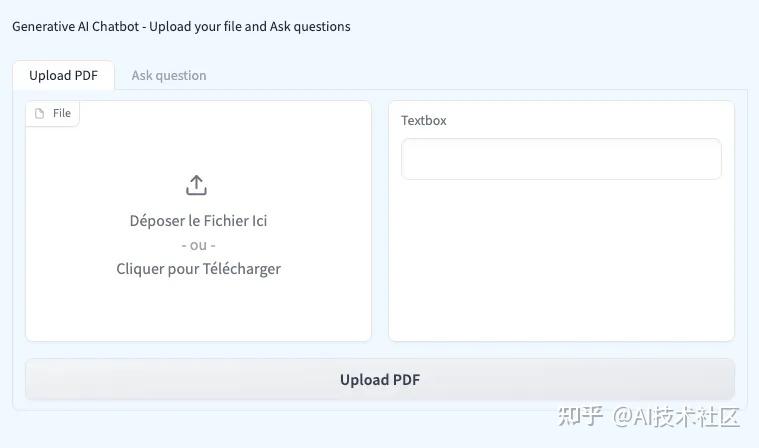This screenshot has height=448, width=759.
Task: Click the word "Fichier" in the drop prompt
Action: coord(227,220)
